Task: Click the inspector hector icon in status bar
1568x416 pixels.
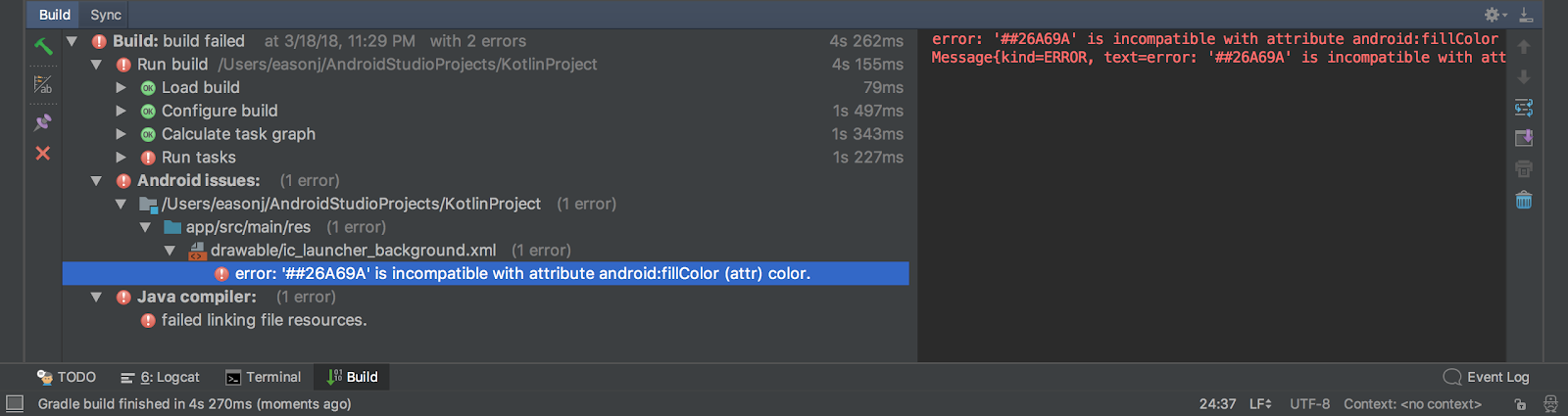Action: point(1550,404)
